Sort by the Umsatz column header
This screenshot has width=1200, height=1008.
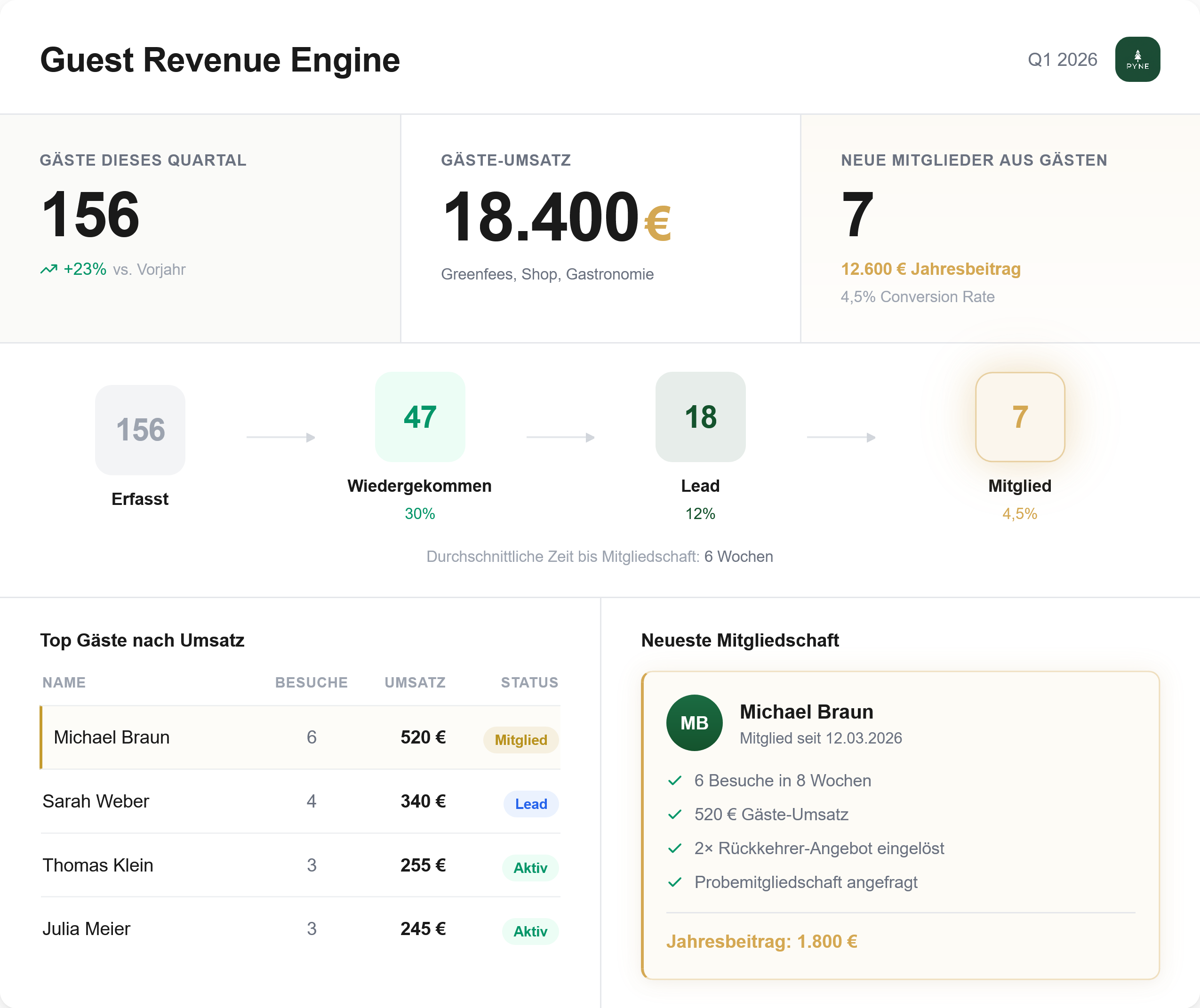tap(415, 682)
